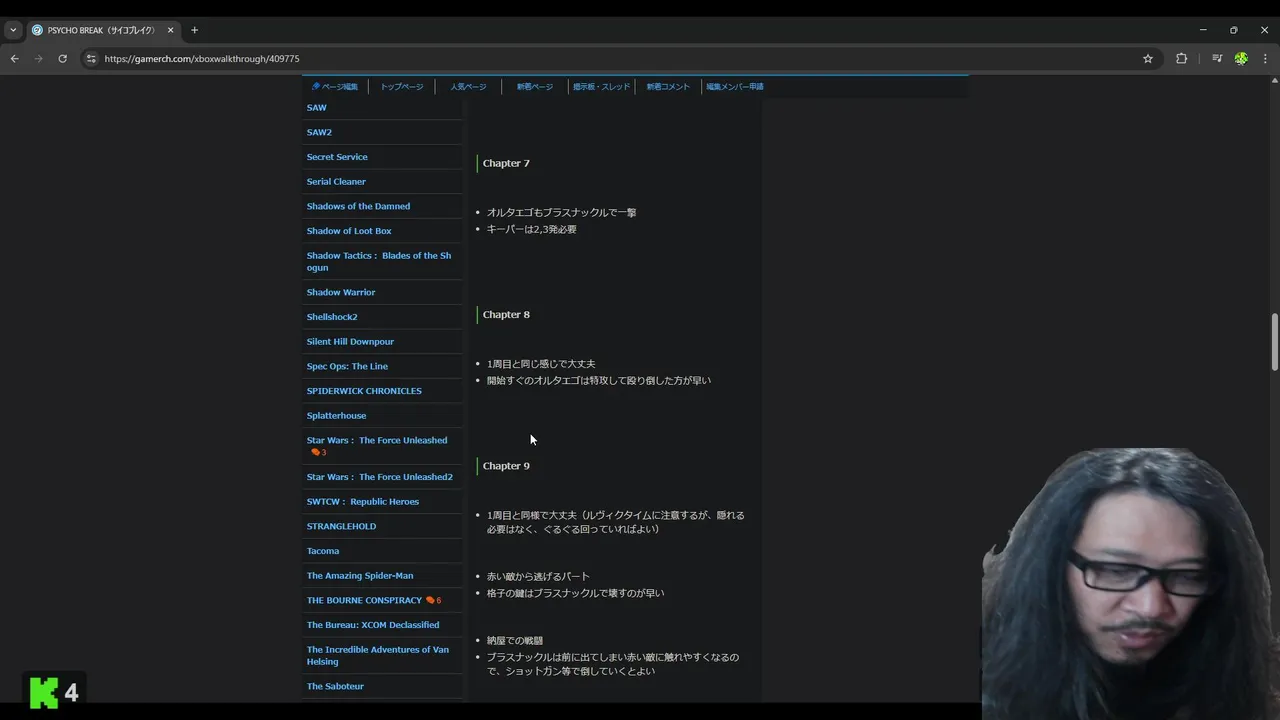Open the media control icon in toolbar
Screen dimensions: 1280x720
tap(1217, 59)
